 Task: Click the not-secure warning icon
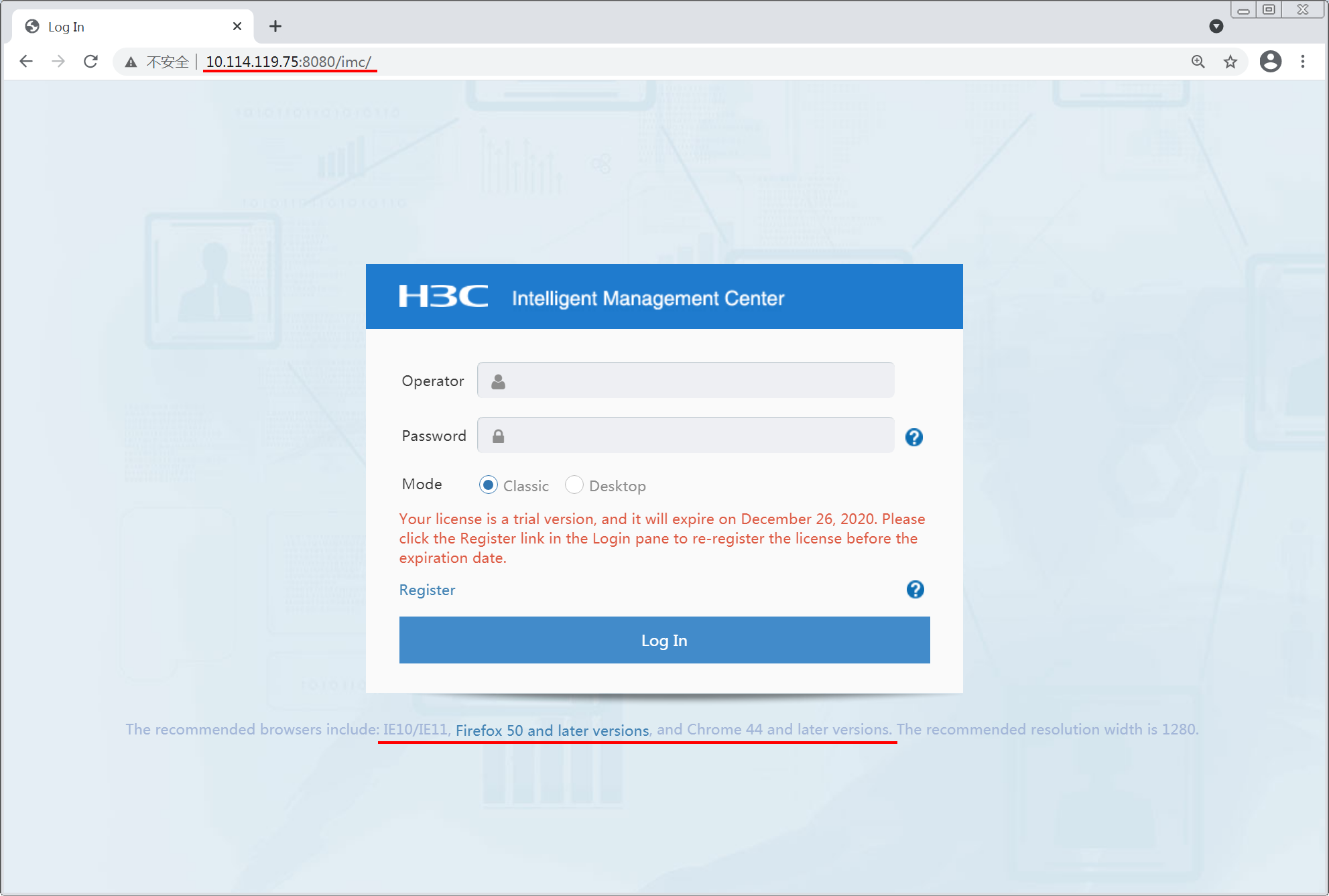(131, 62)
